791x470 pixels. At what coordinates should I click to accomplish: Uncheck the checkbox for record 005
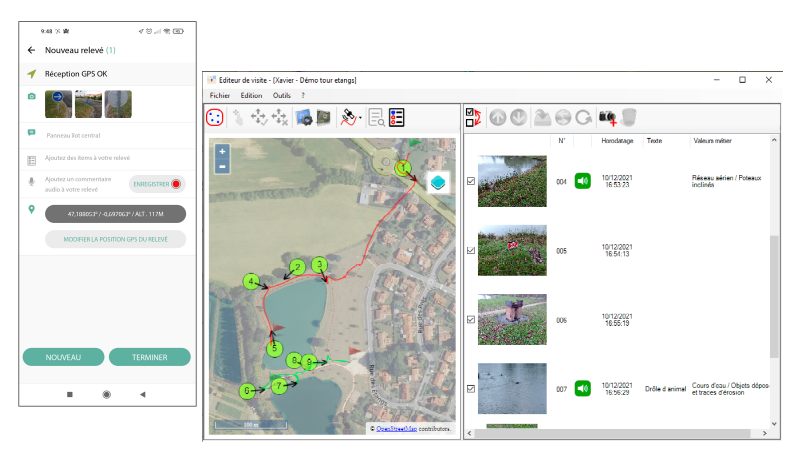tap(471, 251)
